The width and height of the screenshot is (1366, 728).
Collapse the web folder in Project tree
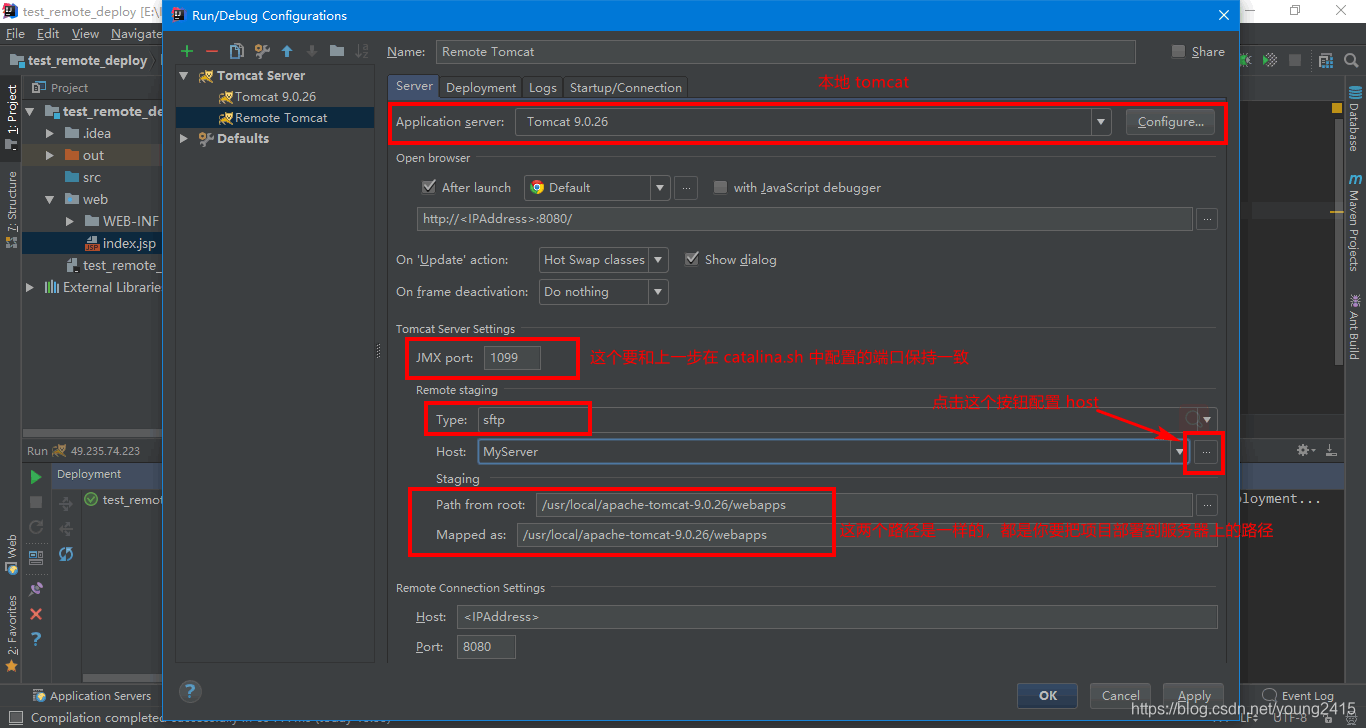tap(50, 199)
